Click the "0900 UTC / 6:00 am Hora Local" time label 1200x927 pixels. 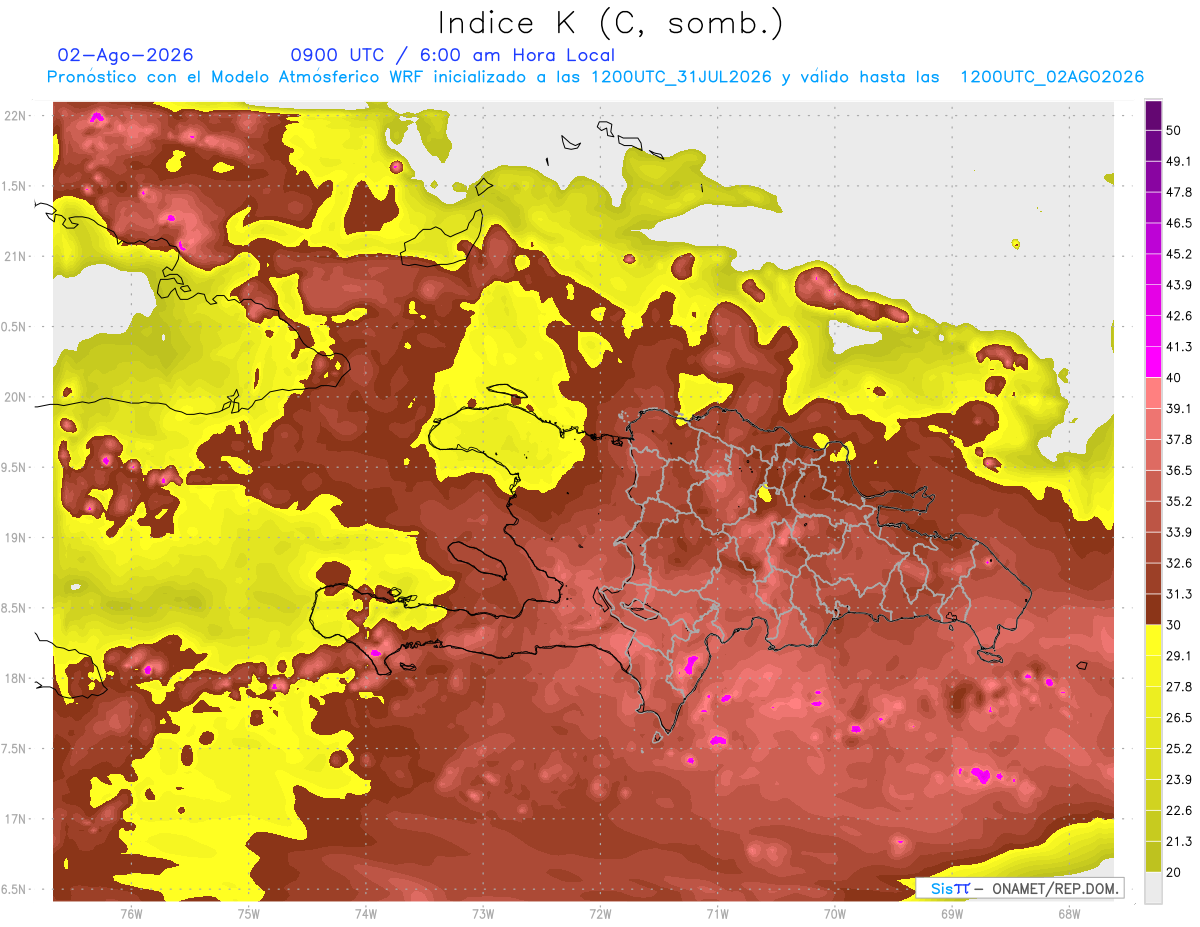[x=452, y=55]
